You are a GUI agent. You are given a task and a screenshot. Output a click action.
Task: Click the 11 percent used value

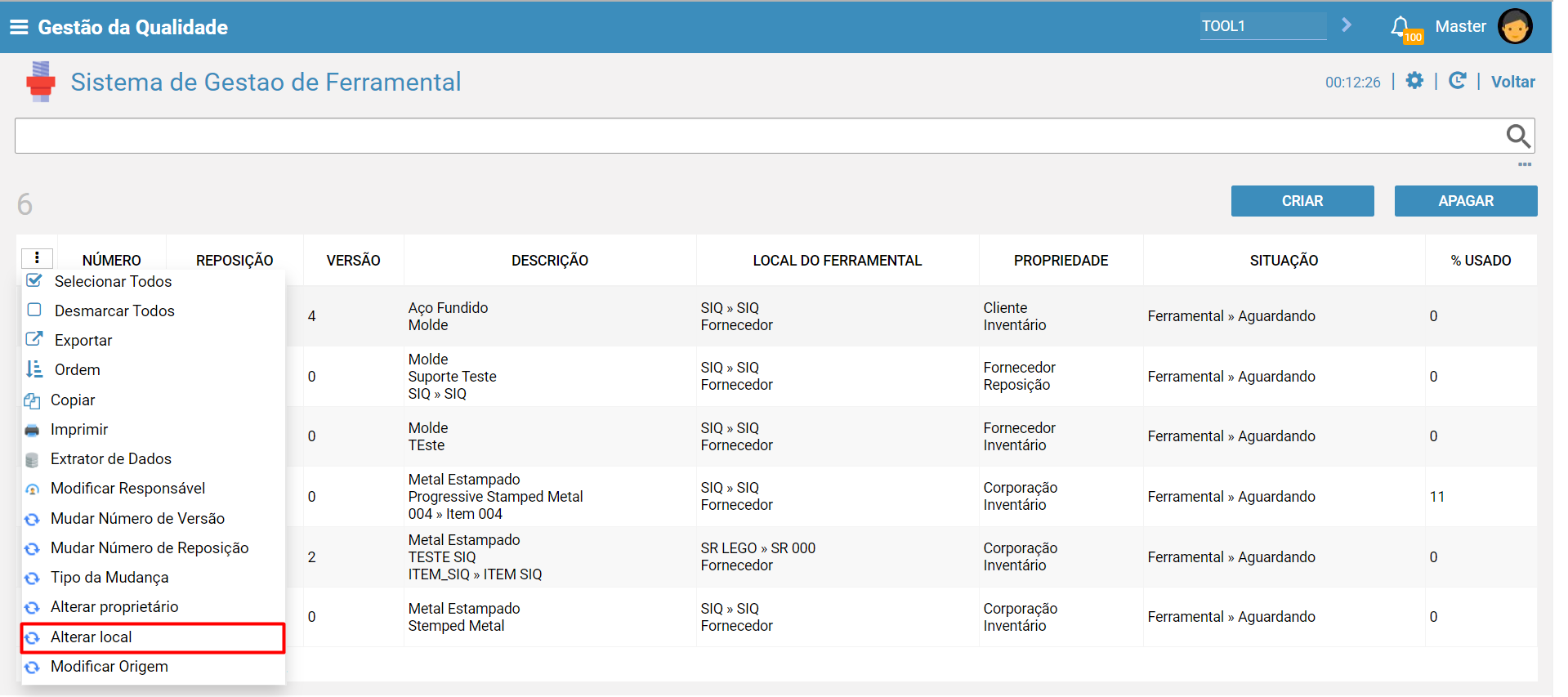pyautogui.click(x=1436, y=497)
